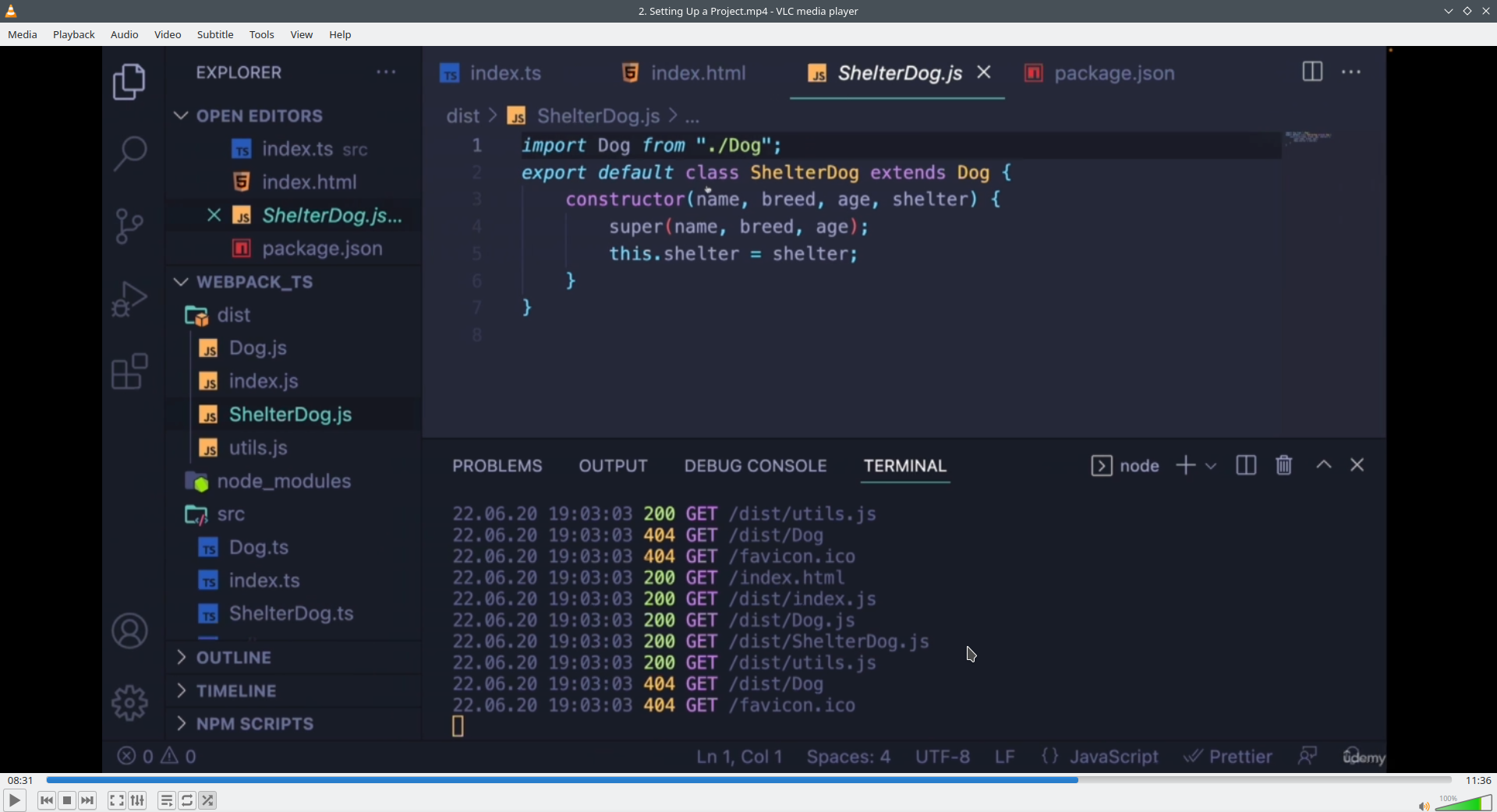The image size is (1497, 812).
Task: Toggle VLC fullscreen mode
Action: click(117, 800)
